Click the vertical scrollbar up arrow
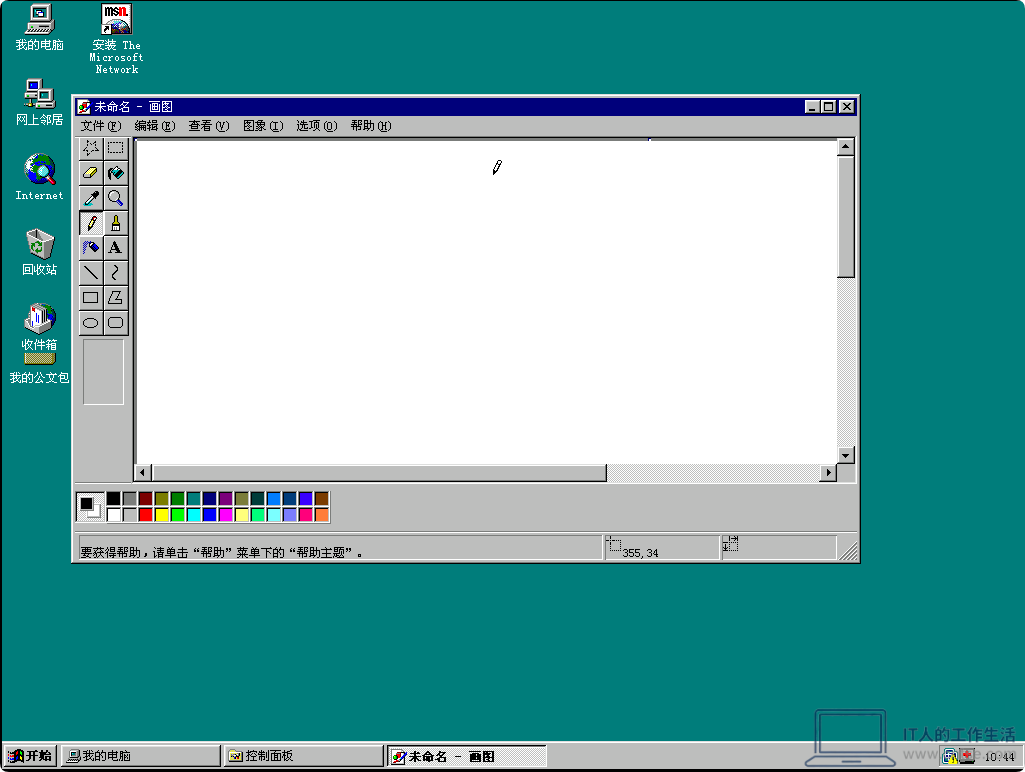This screenshot has height=772, width=1025. pos(846,147)
